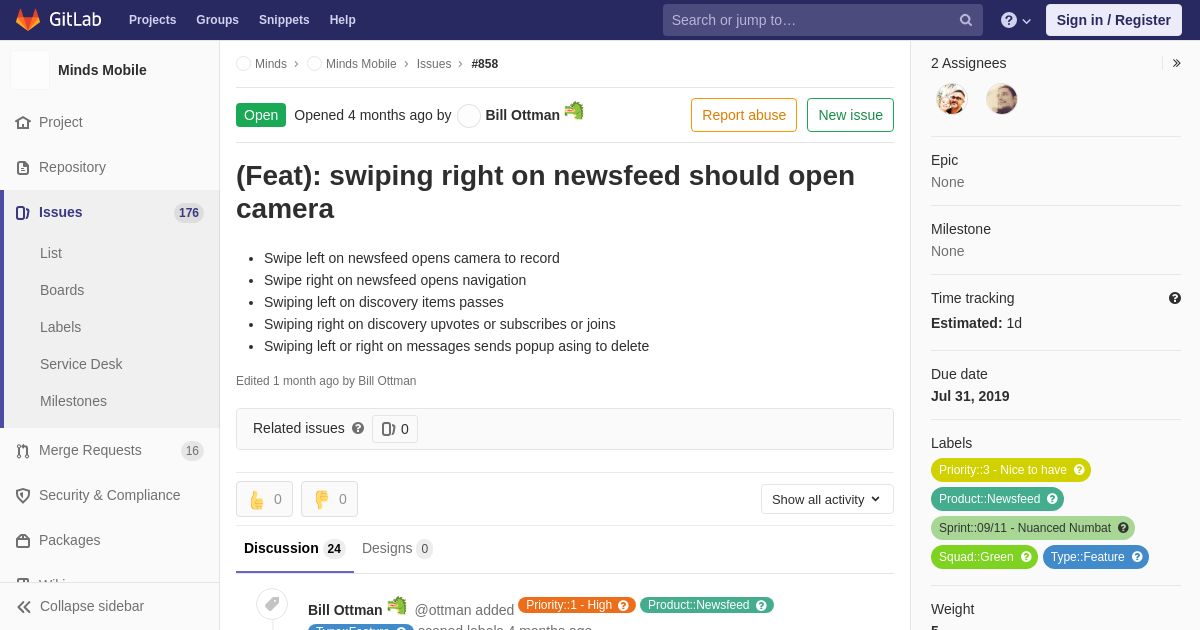Click the New issue button
Viewport: 1200px width, 630px height.
(x=850, y=115)
